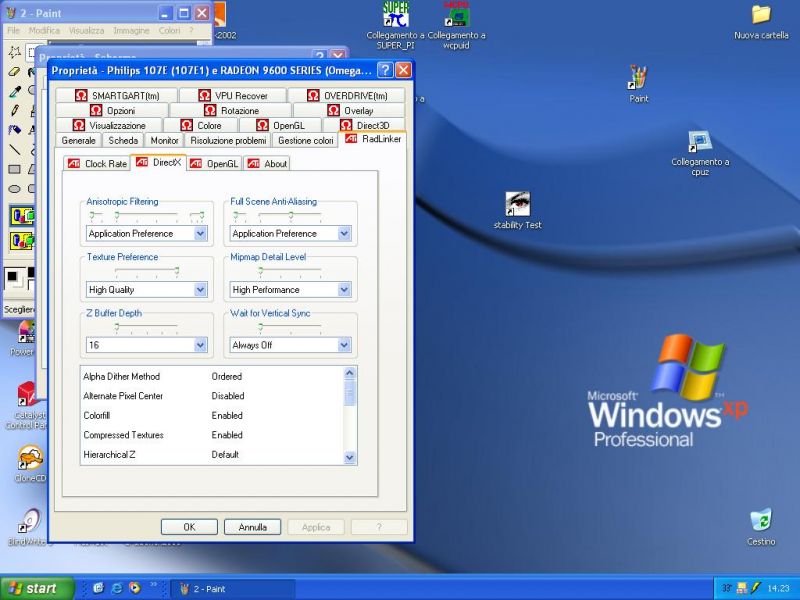Click the help question mark in title bar
The image size is (800, 600).
[385, 70]
